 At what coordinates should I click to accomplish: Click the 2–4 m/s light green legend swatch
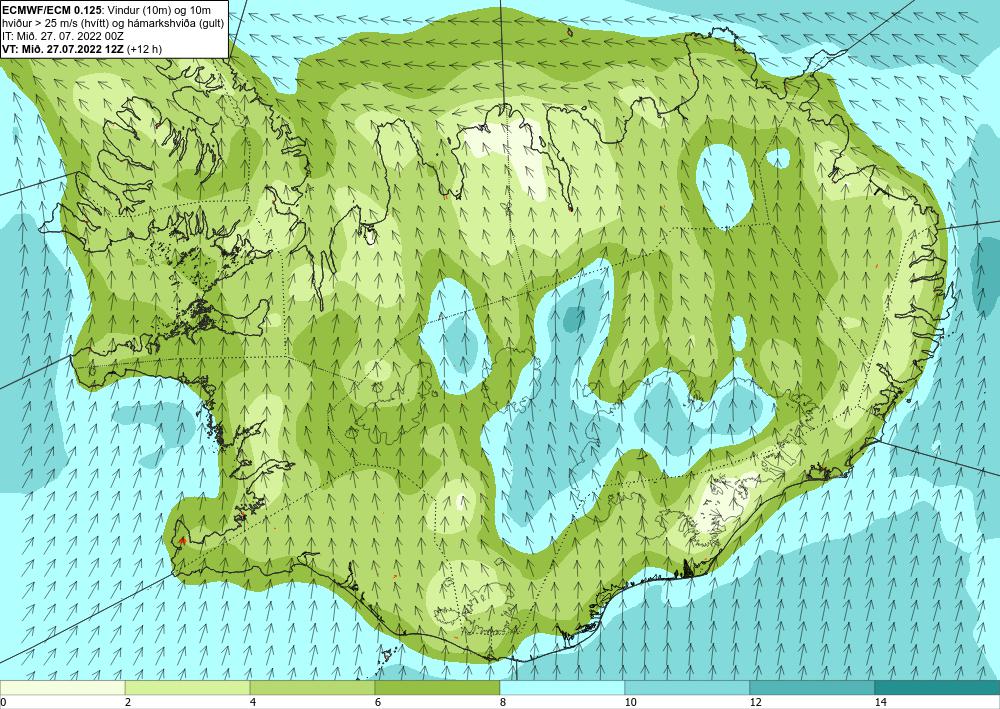(x=188, y=687)
